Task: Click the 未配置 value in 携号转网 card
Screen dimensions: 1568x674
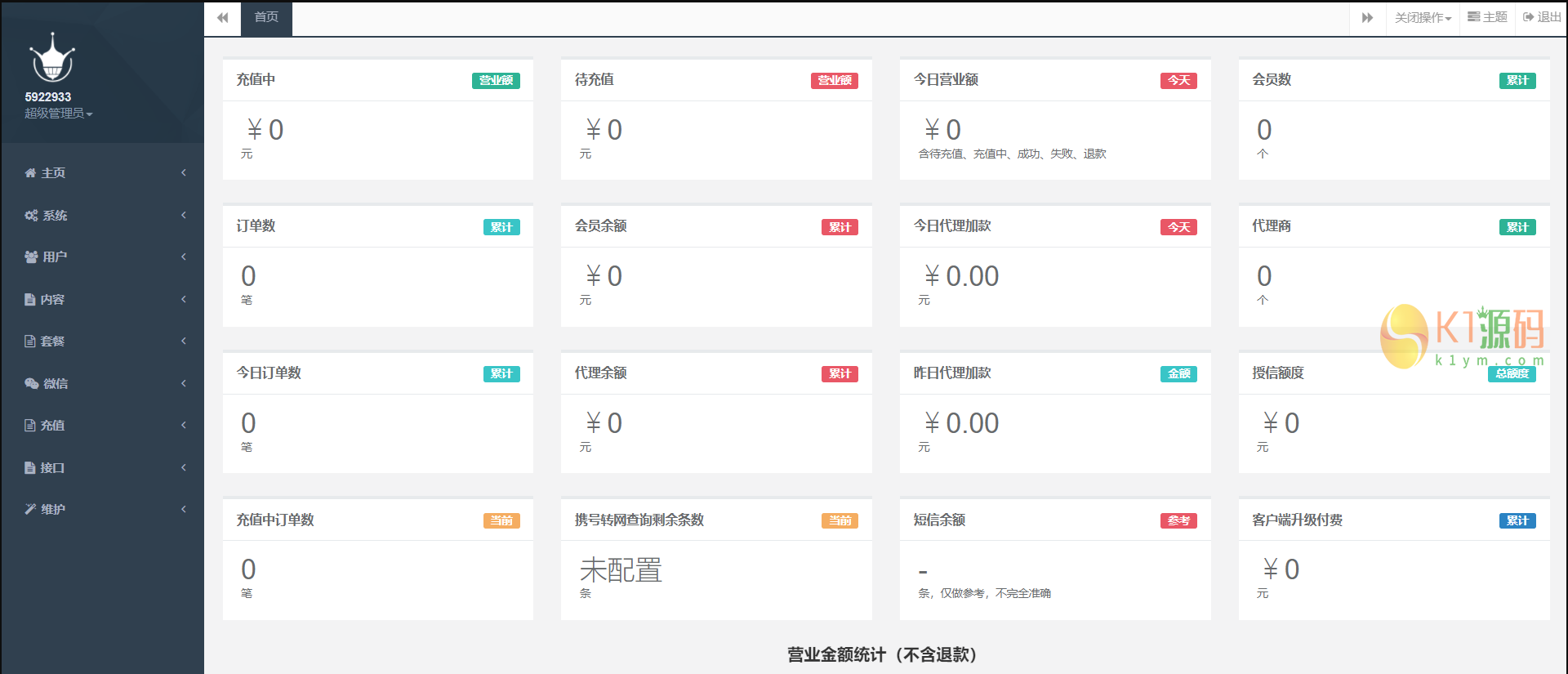Action: tap(621, 570)
